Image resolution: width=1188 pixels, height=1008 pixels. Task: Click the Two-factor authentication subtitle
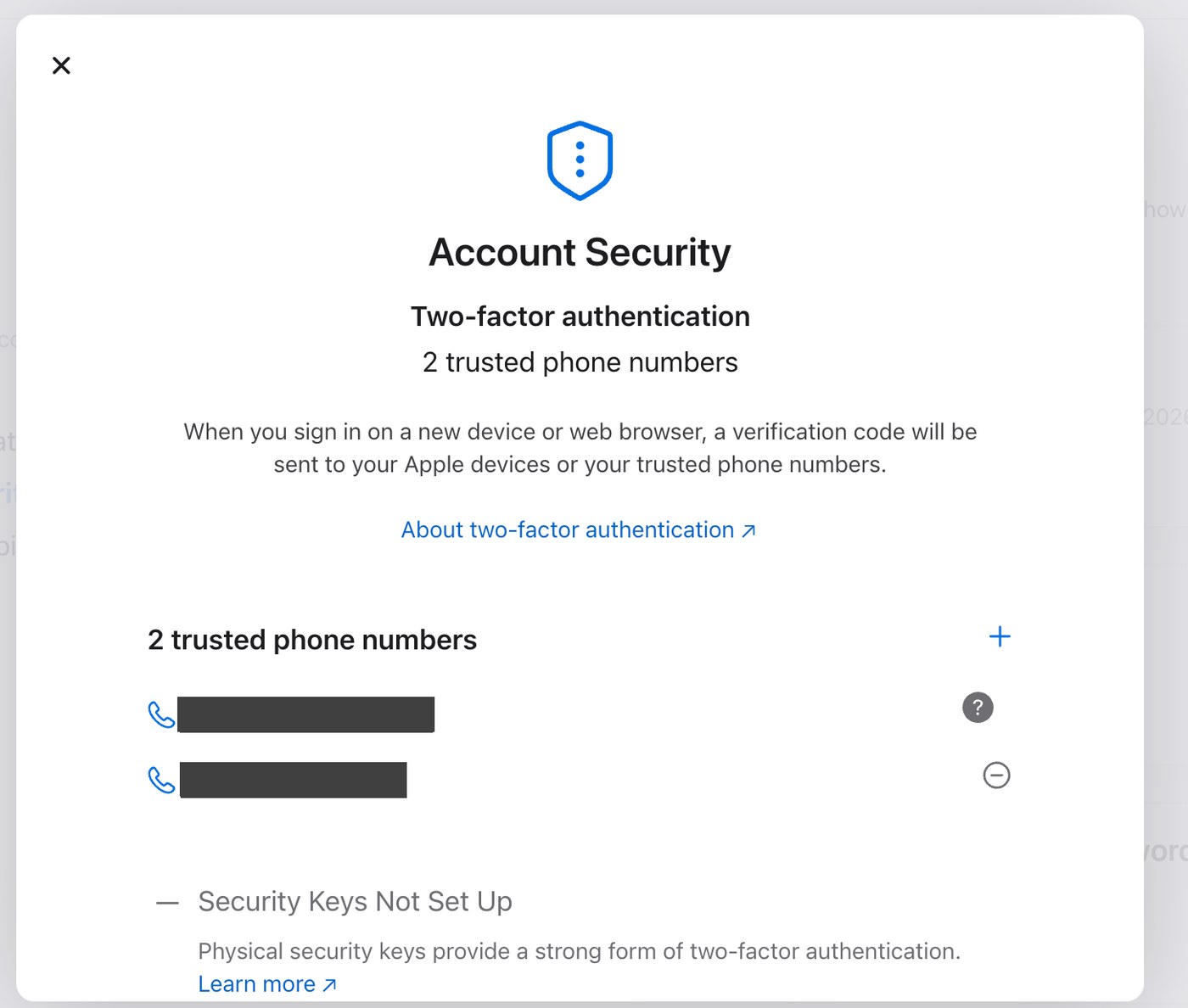pos(580,316)
